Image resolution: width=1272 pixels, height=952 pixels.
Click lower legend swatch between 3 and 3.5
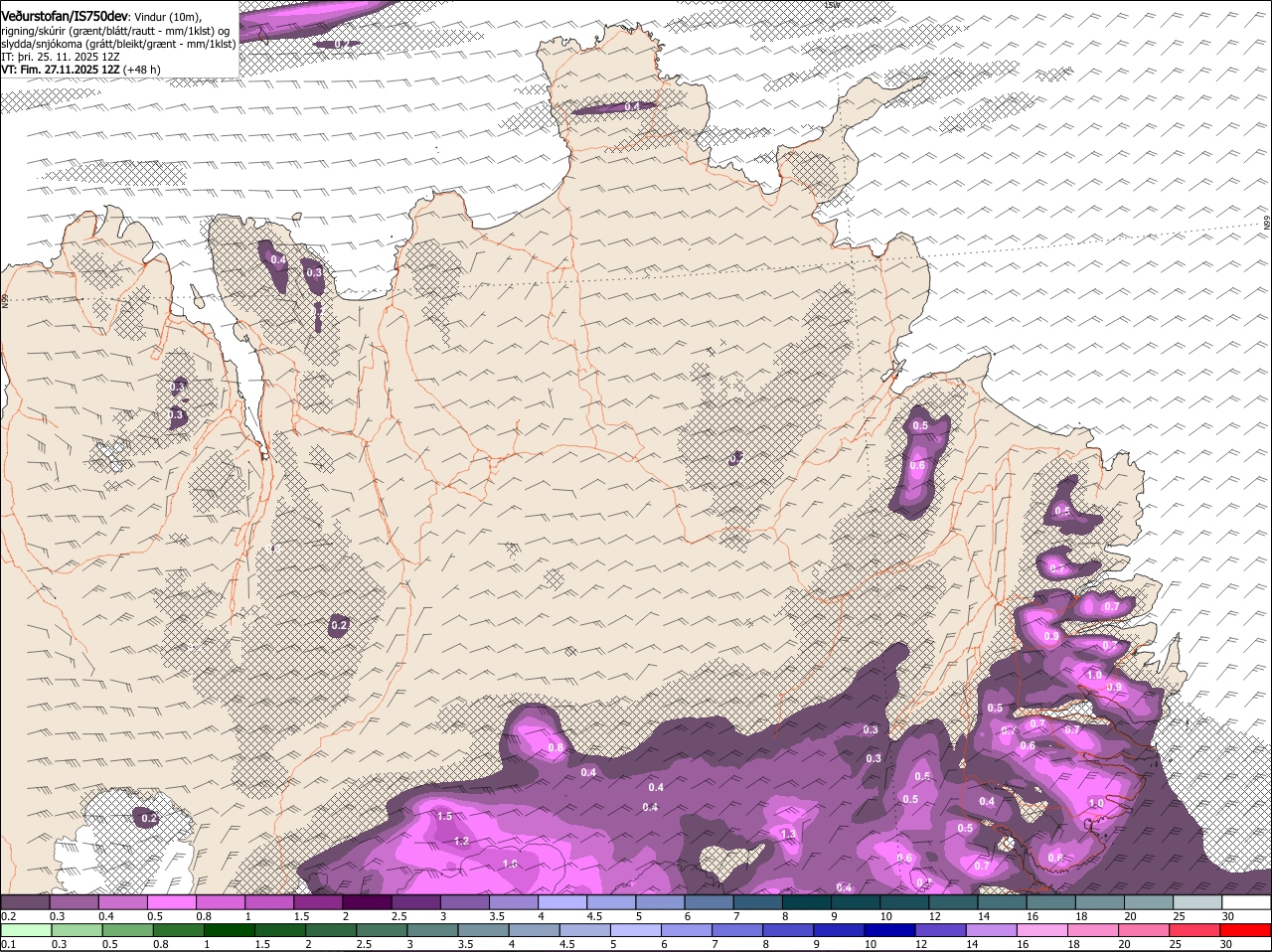pyautogui.click(x=431, y=930)
